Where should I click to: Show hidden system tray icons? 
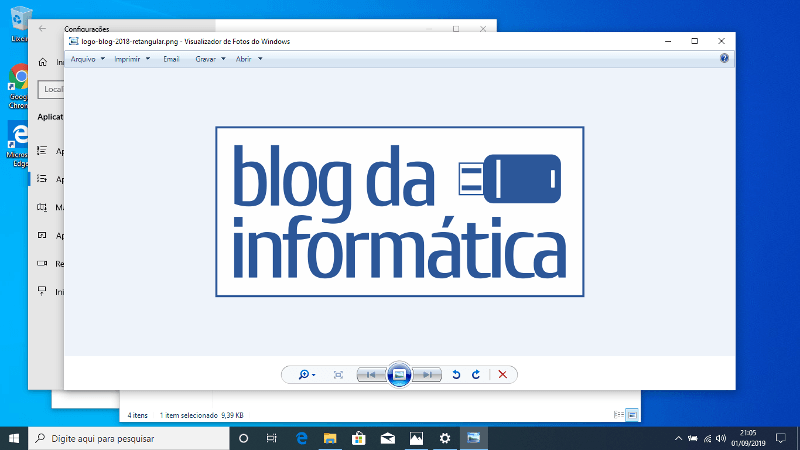pyautogui.click(x=678, y=438)
